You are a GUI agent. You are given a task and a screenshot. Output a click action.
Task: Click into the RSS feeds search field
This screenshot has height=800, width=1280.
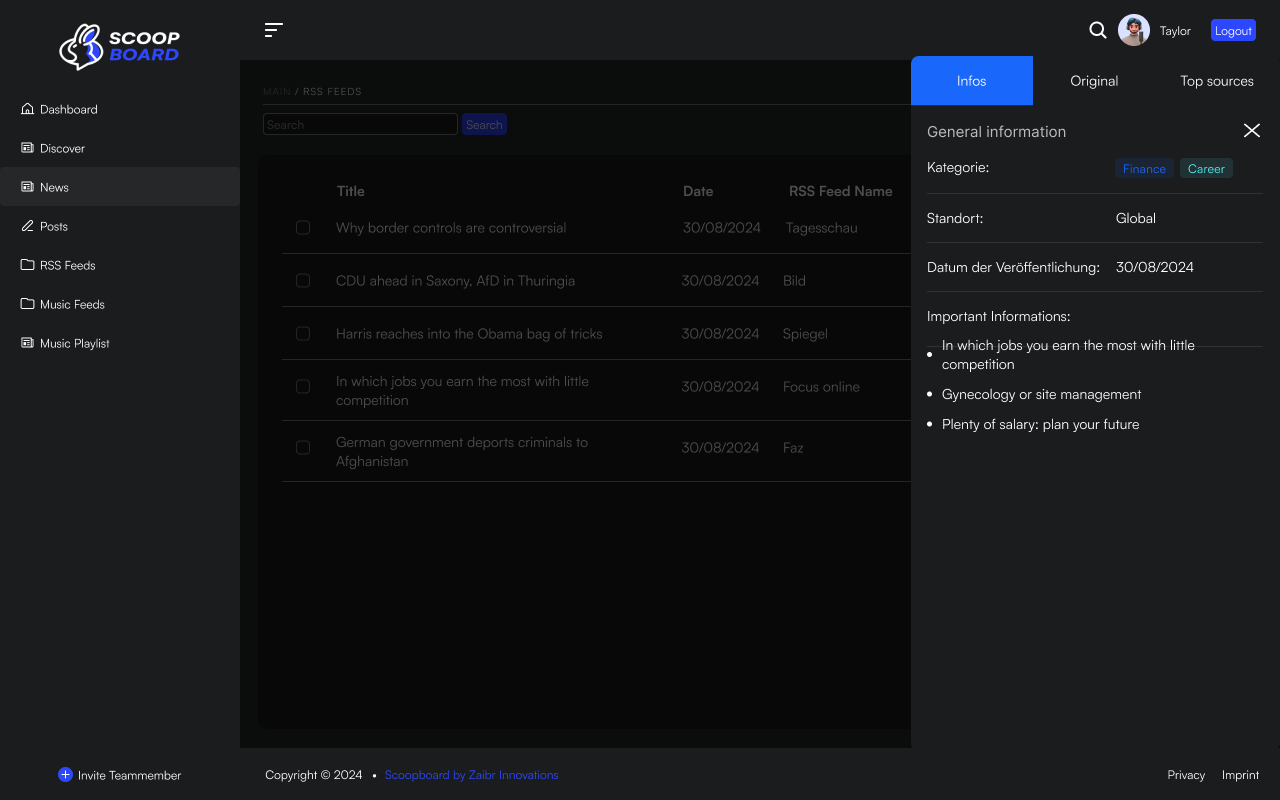360,125
